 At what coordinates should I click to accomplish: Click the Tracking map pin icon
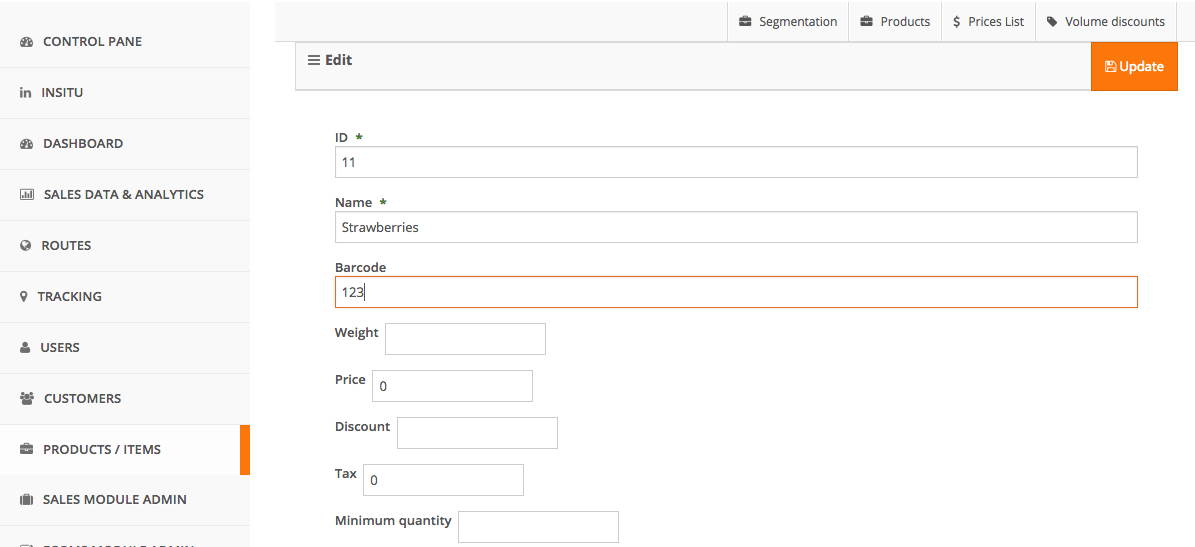point(24,297)
